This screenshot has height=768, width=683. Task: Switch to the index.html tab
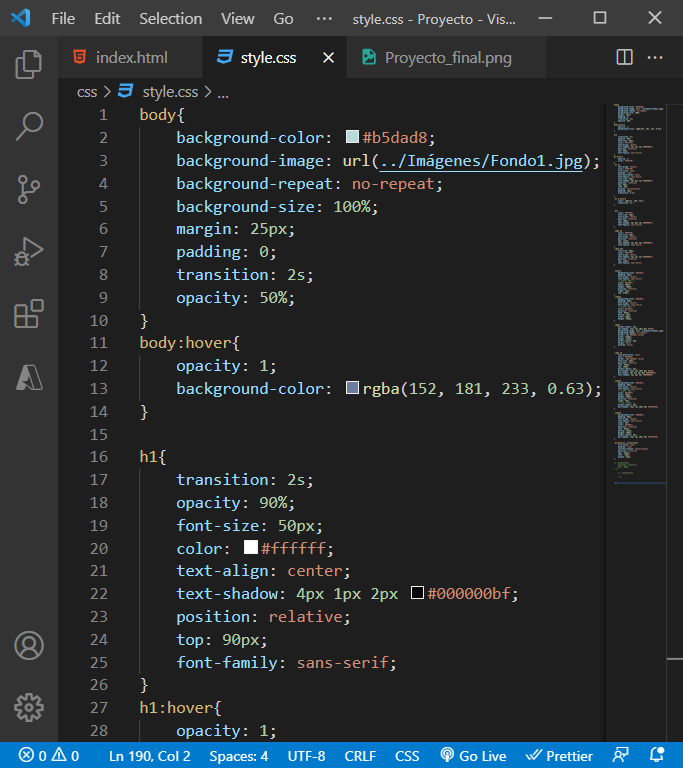coord(130,58)
